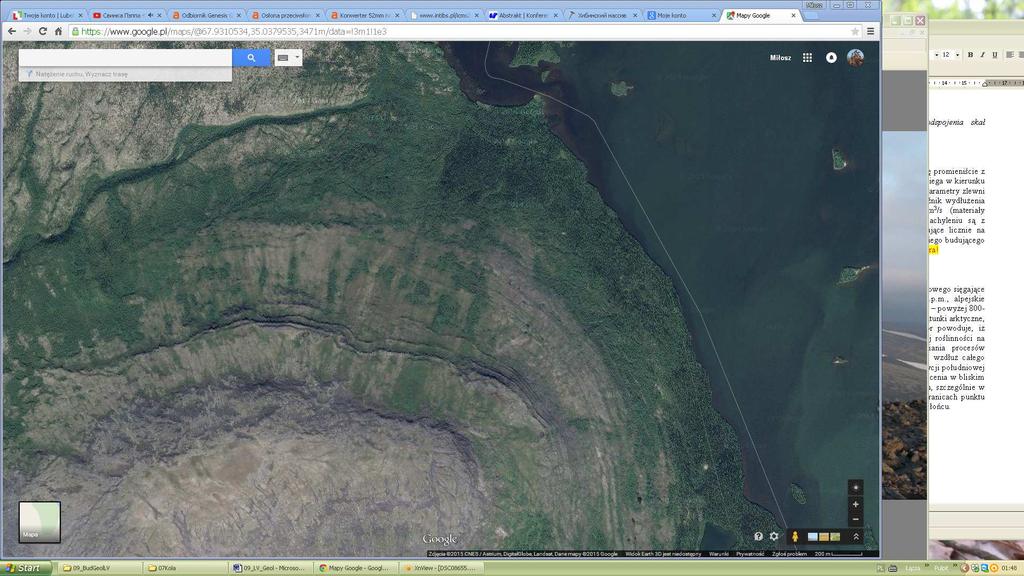Open Google notifications bell
Screen dimensions: 1024x576
coord(831,57)
